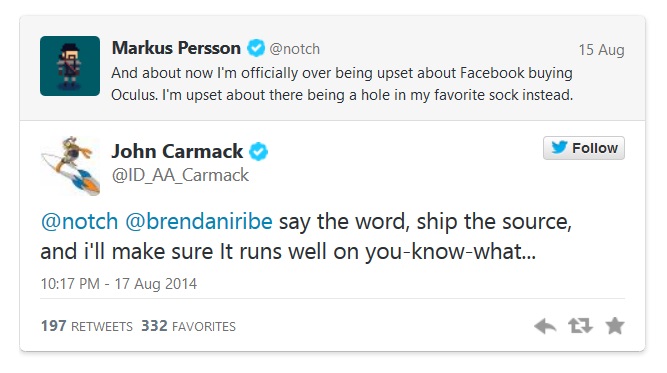This screenshot has height=373, width=667.
Task: Click the Twitter bird in Follow button
Action: tap(559, 147)
